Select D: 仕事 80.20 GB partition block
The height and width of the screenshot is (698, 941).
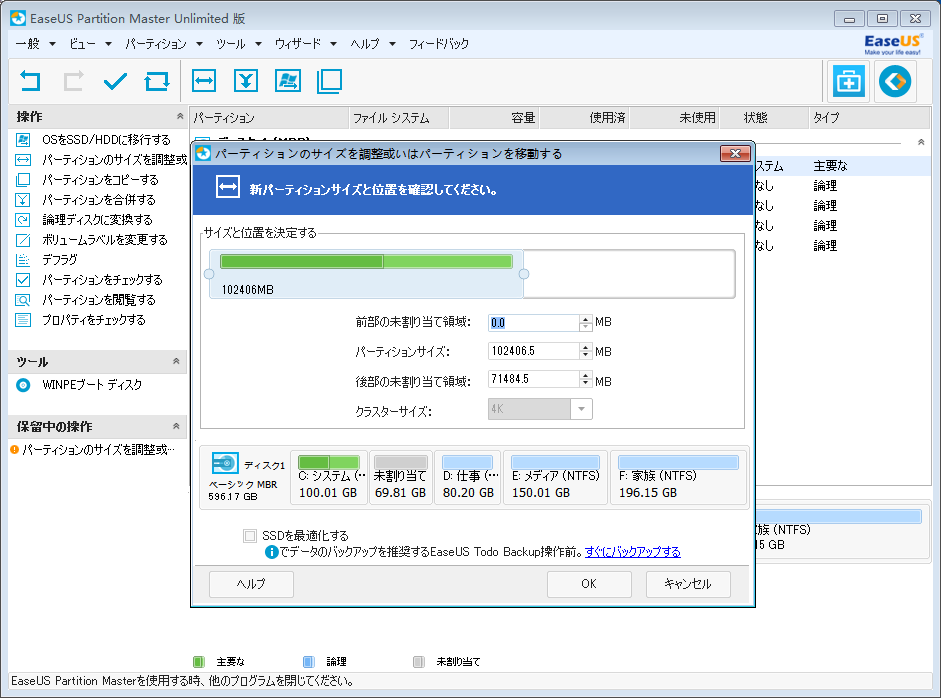[x=467, y=478]
